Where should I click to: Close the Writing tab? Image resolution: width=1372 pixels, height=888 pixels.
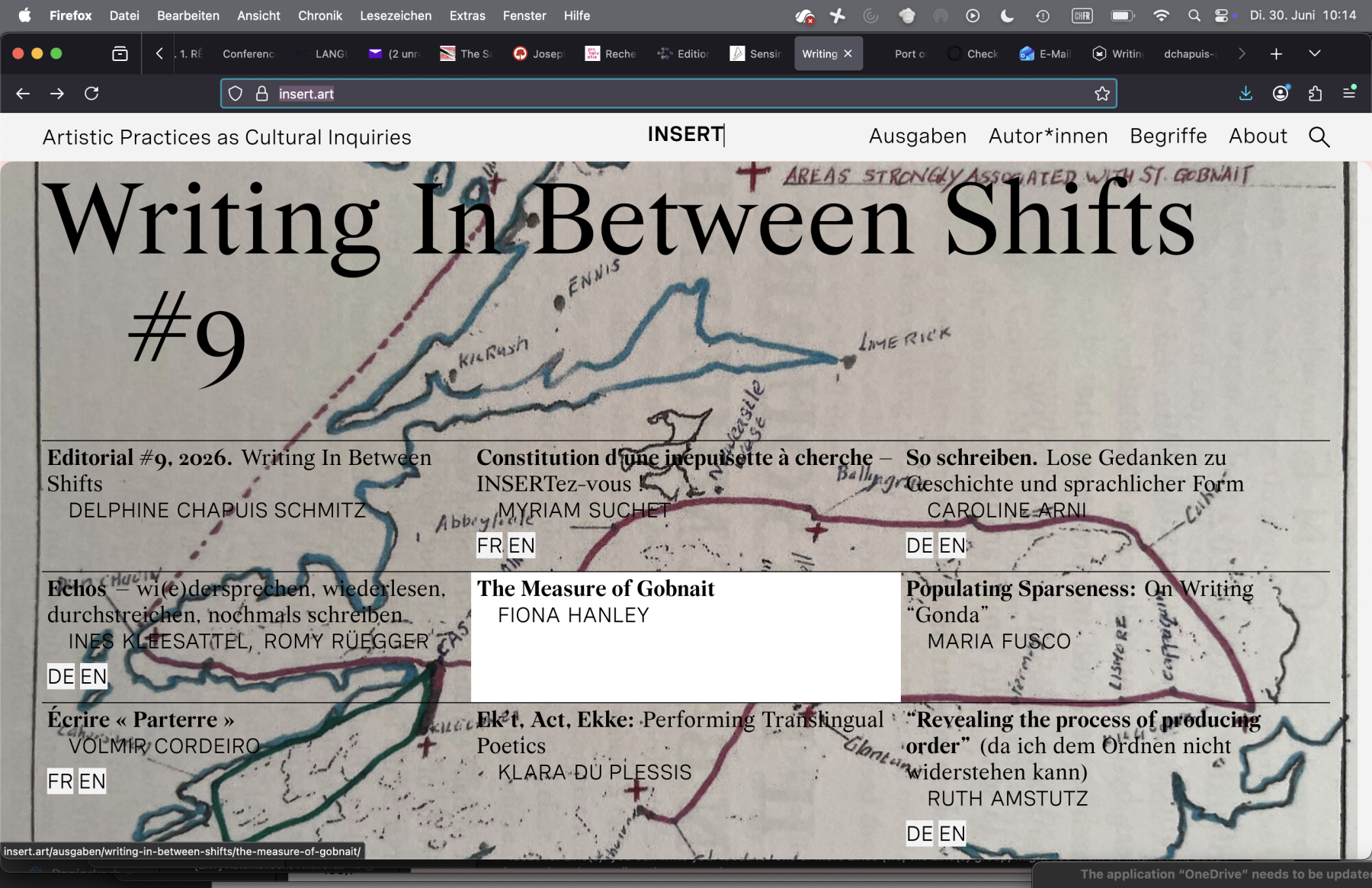tap(848, 53)
